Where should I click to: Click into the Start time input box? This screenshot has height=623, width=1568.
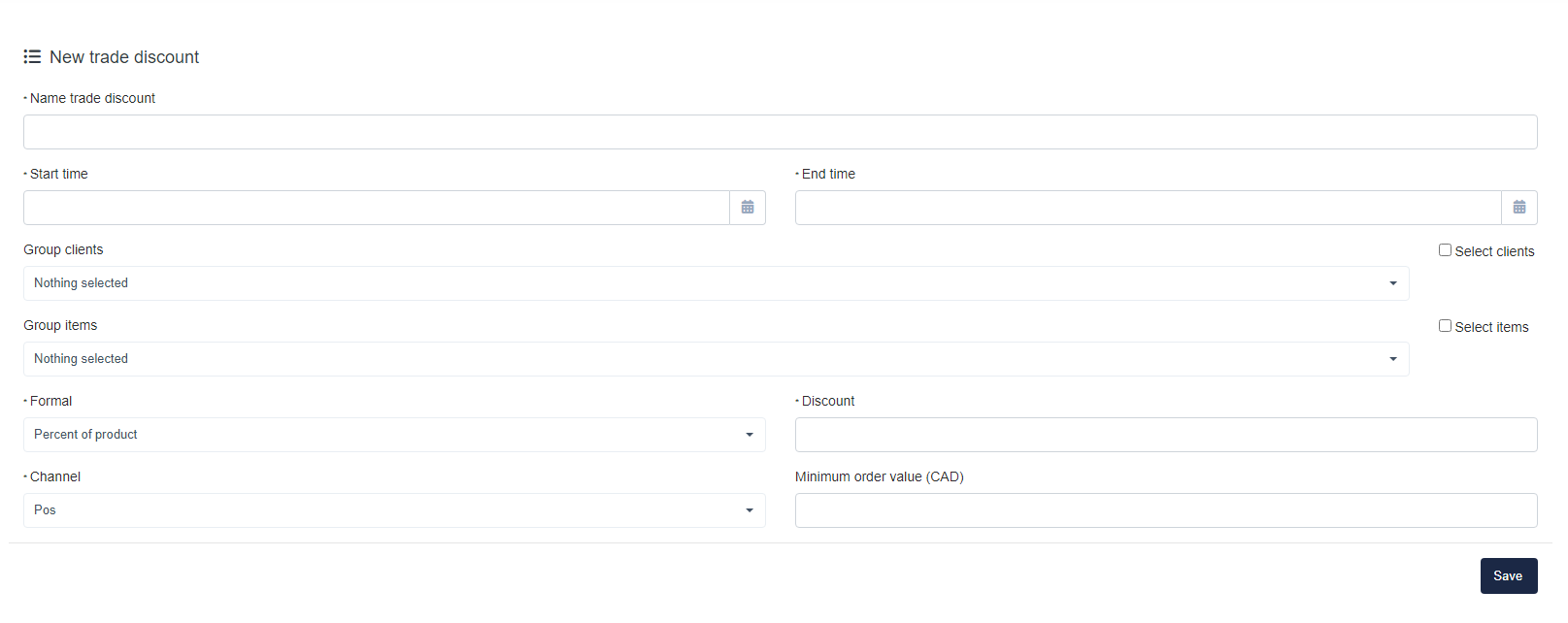[377, 208]
